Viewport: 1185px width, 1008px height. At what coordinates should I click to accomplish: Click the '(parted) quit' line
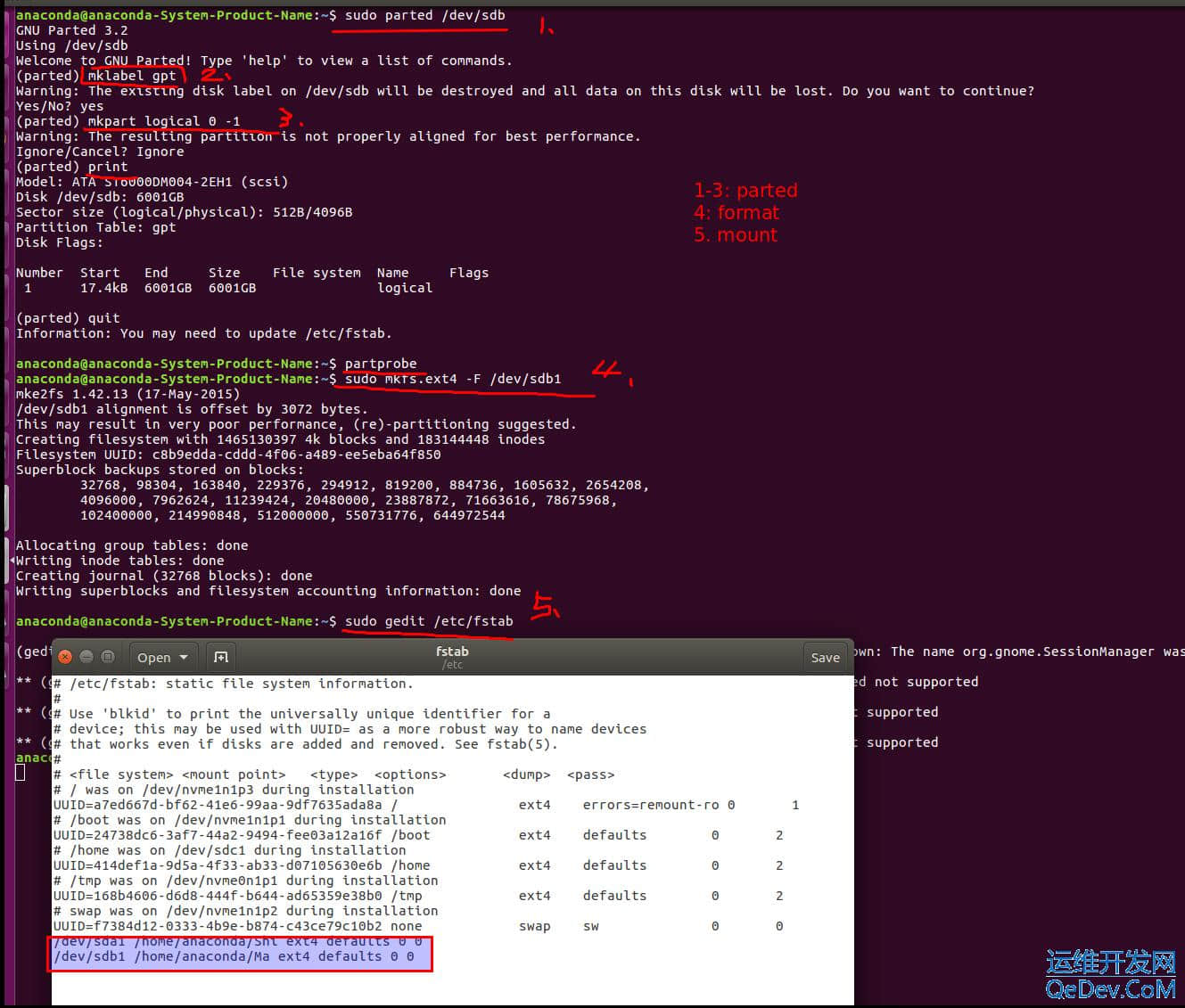point(68,318)
